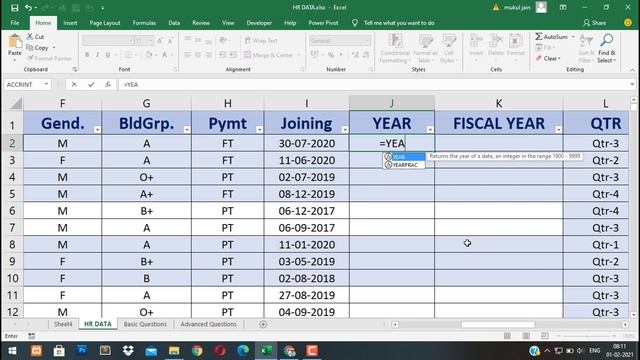640x360 pixels.
Task: Click the smiley feedback icon
Action: point(628,23)
